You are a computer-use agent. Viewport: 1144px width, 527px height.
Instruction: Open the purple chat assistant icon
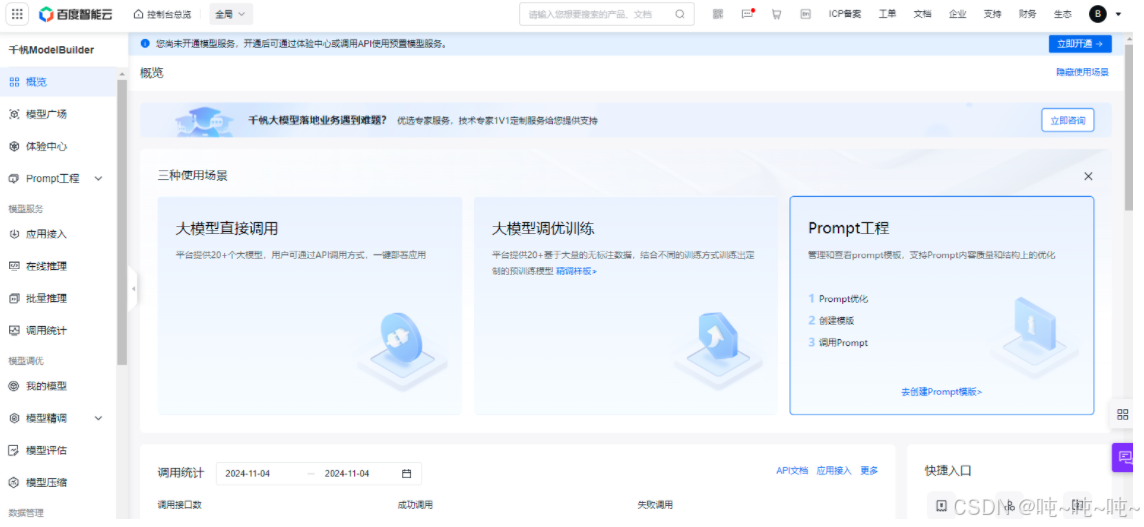[x=1122, y=458]
